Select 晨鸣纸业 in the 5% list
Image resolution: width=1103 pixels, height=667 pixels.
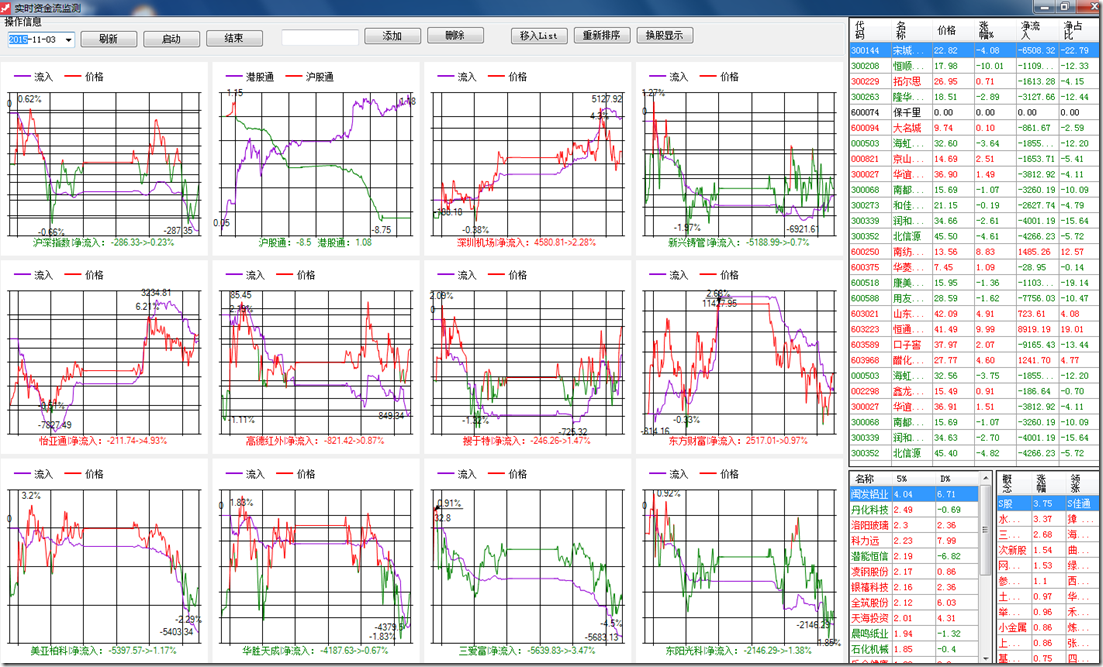tap(914, 634)
